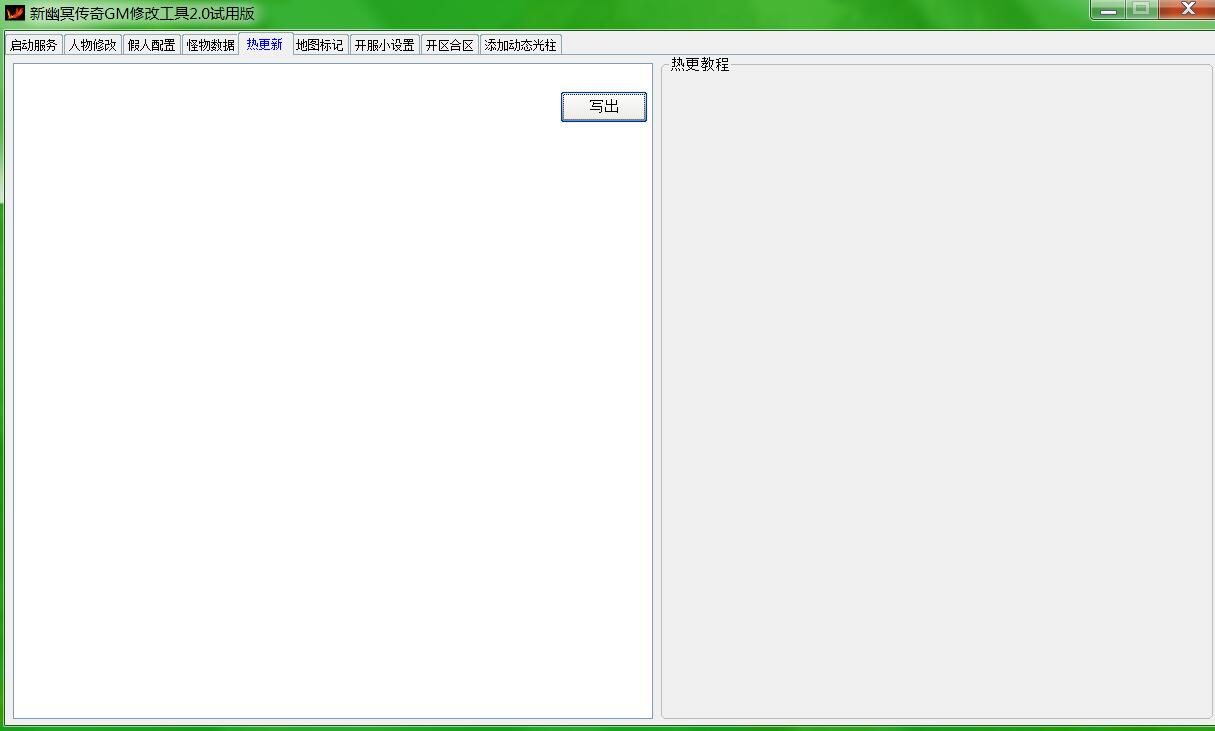Click the active 热更新 tab

[265, 44]
